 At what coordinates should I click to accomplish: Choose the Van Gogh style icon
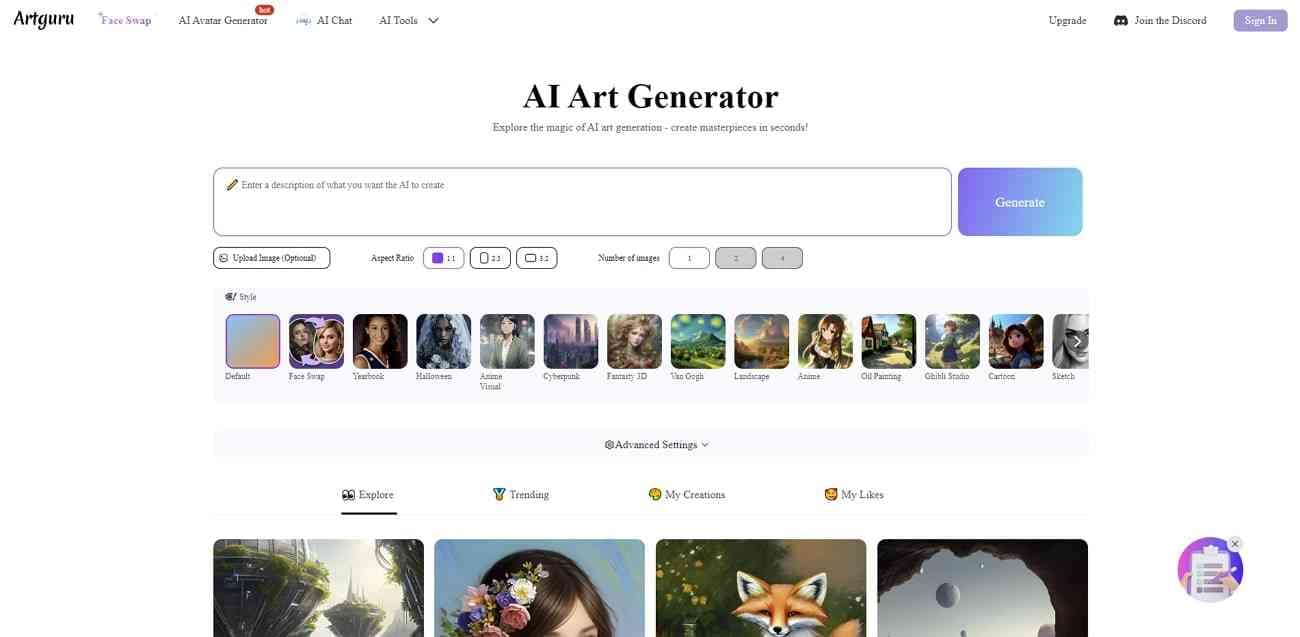coord(698,341)
